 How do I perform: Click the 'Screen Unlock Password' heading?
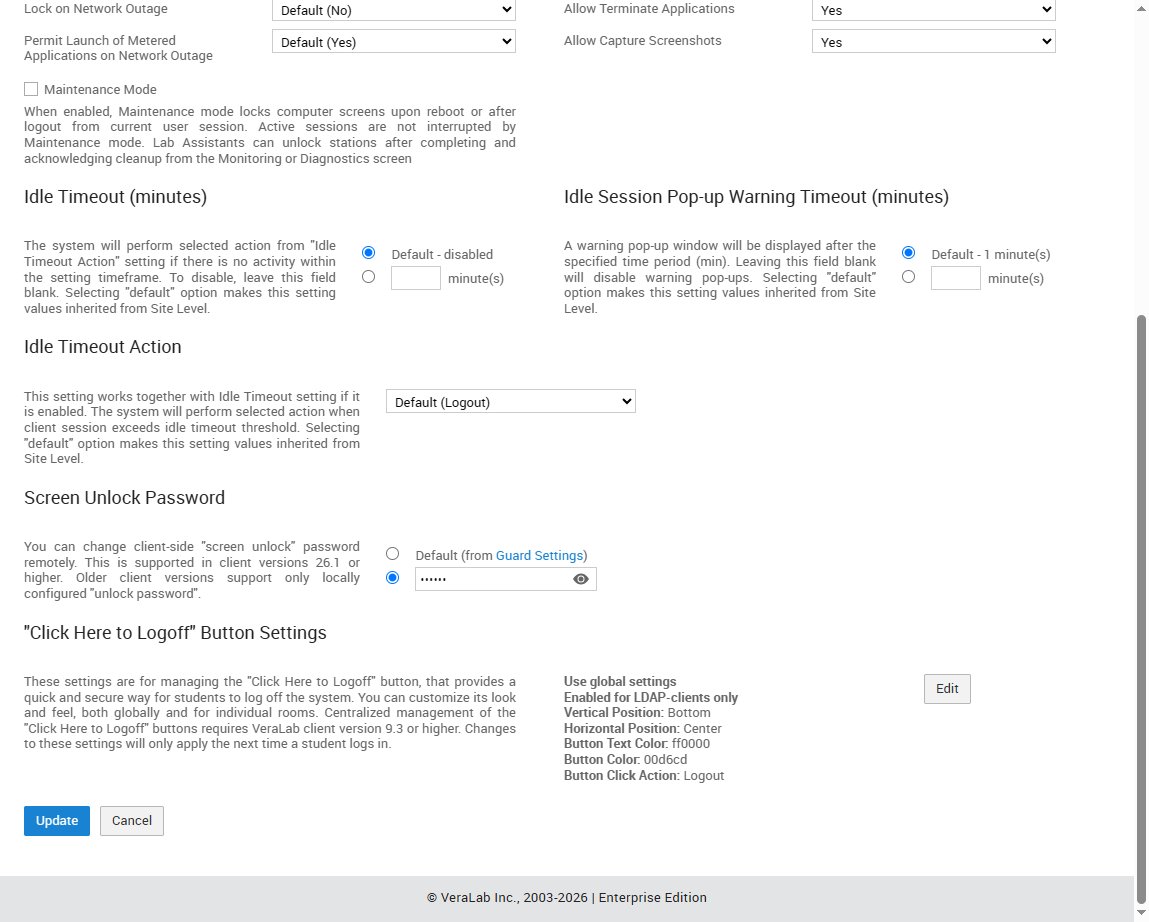[125, 498]
